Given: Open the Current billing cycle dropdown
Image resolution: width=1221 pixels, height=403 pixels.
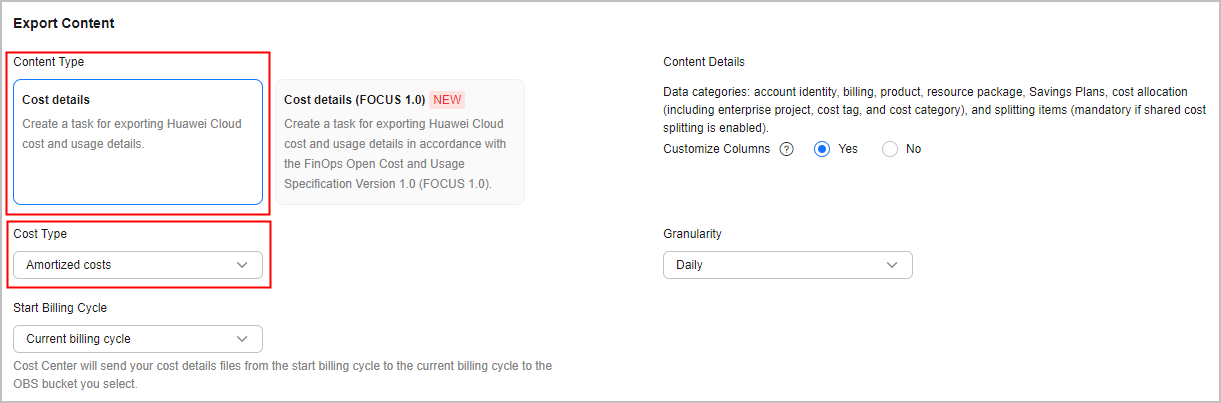Looking at the screenshot, I should 138,339.
